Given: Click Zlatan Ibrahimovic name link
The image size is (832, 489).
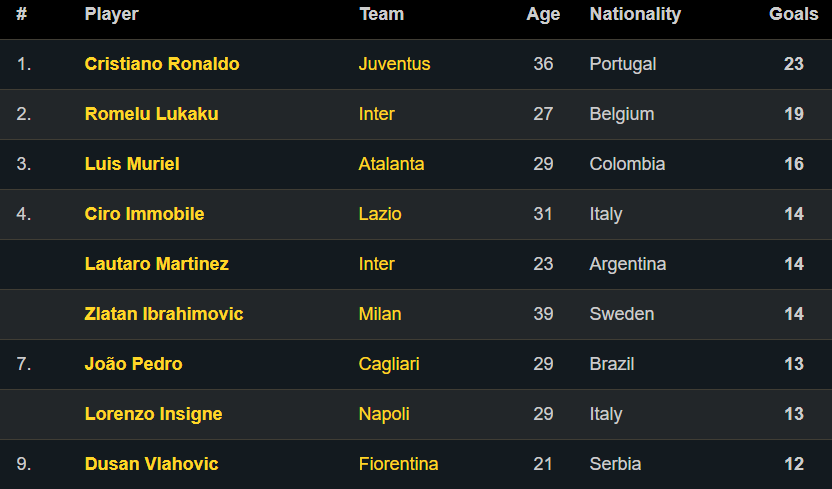Looking at the screenshot, I should [164, 314].
